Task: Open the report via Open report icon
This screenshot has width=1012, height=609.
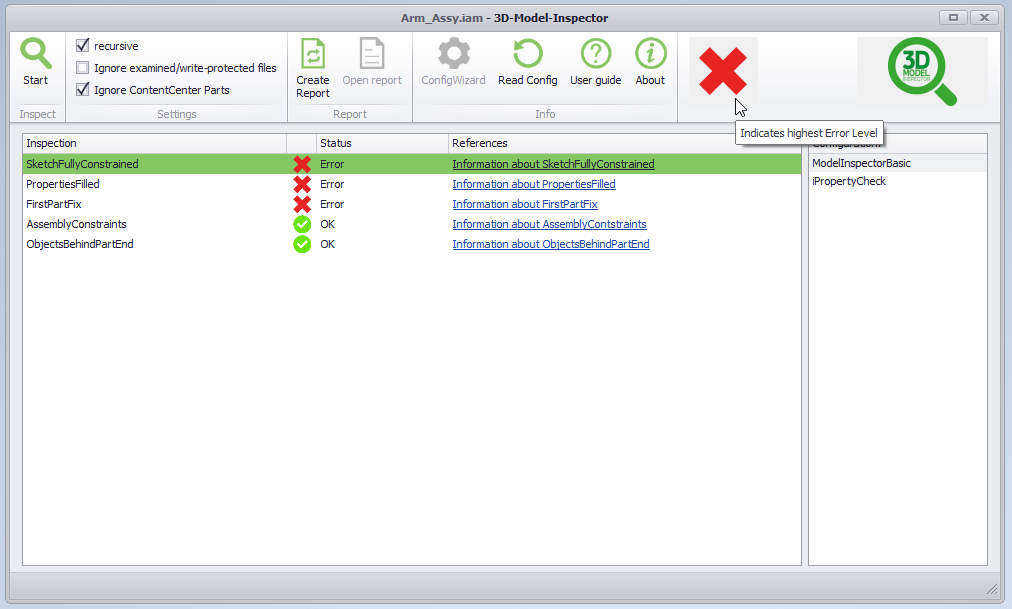Action: pos(372,54)
